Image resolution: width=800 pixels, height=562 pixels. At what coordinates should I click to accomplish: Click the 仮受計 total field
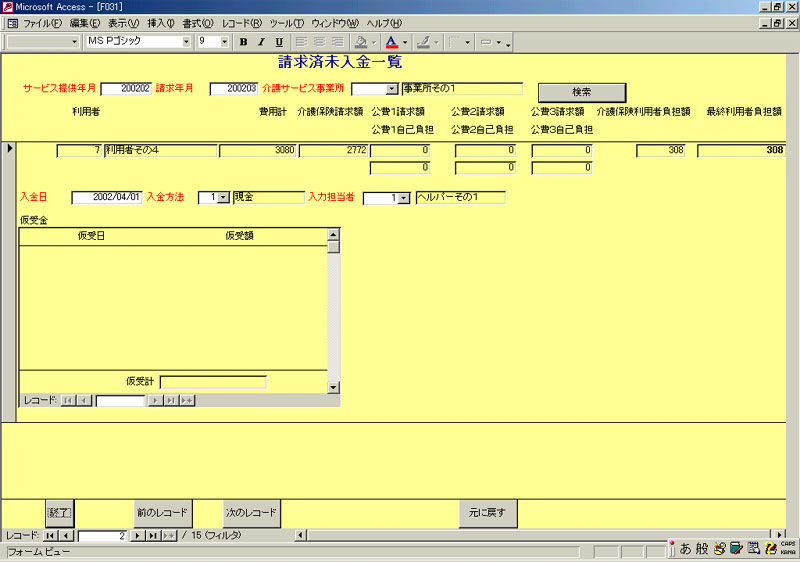point(213,382)
